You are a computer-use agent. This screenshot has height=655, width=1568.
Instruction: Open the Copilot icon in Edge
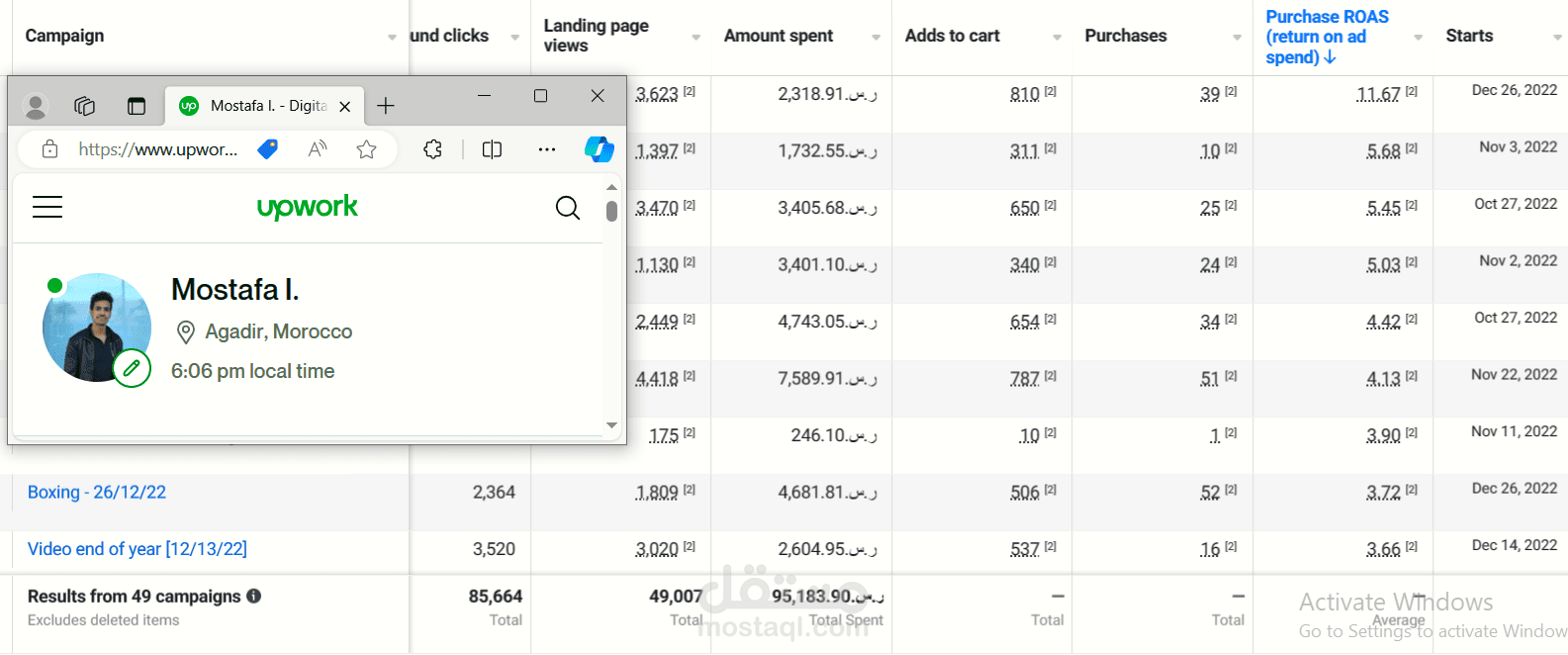tap(599, 149)
